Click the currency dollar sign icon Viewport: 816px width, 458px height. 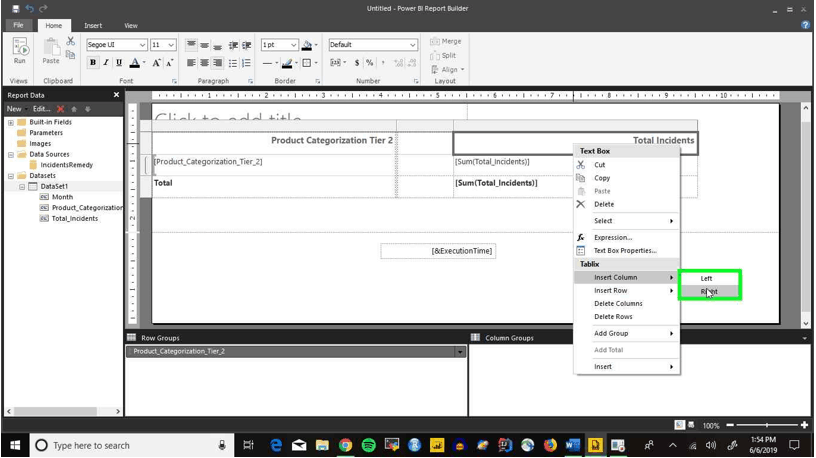click(x=356, y=62)
